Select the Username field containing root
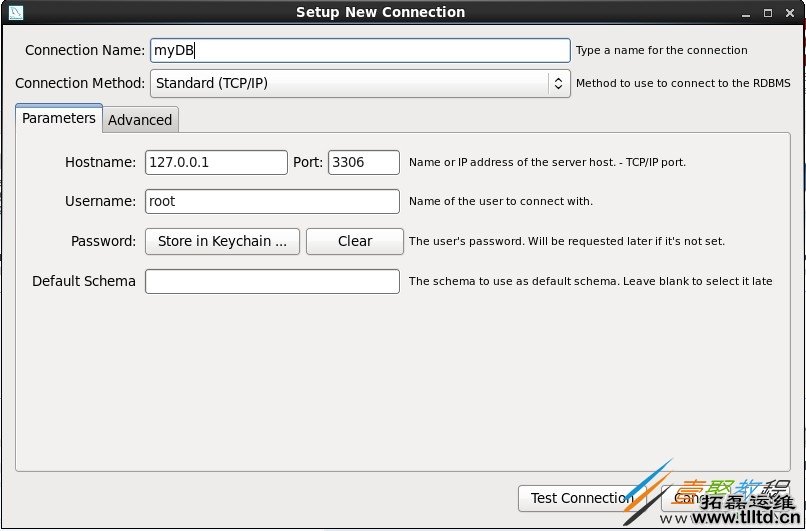 272,202
